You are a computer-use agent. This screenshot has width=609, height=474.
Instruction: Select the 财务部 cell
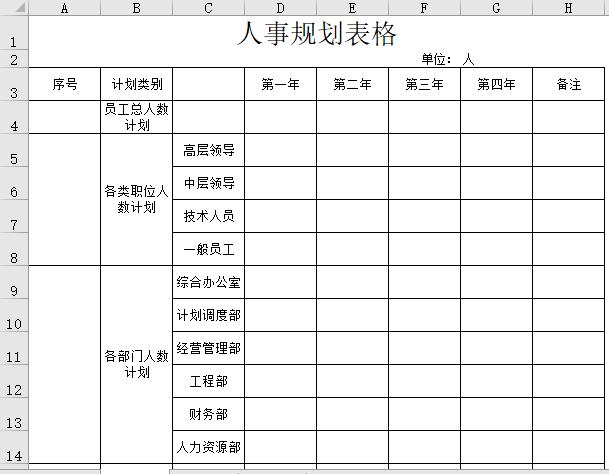[x=208, y=414]
